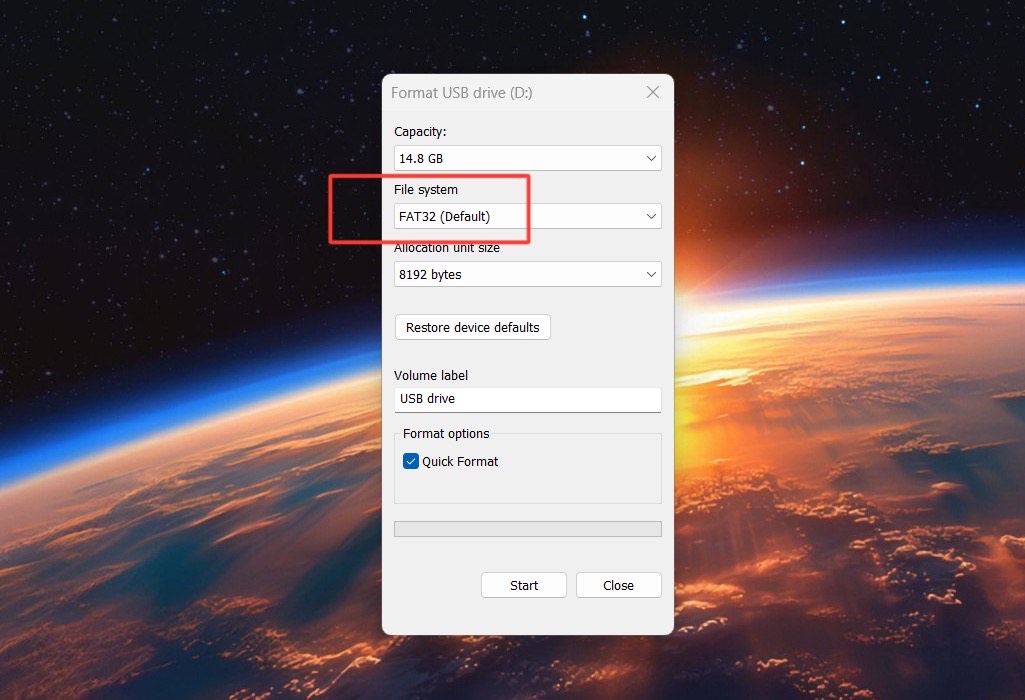Select the File system label text
Viewport: 1025px width, 700px height.
(426, 189)
